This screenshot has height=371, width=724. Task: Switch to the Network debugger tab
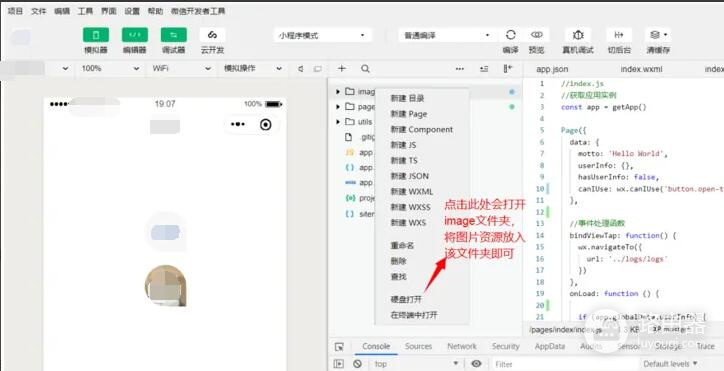[x=462, y=347]
